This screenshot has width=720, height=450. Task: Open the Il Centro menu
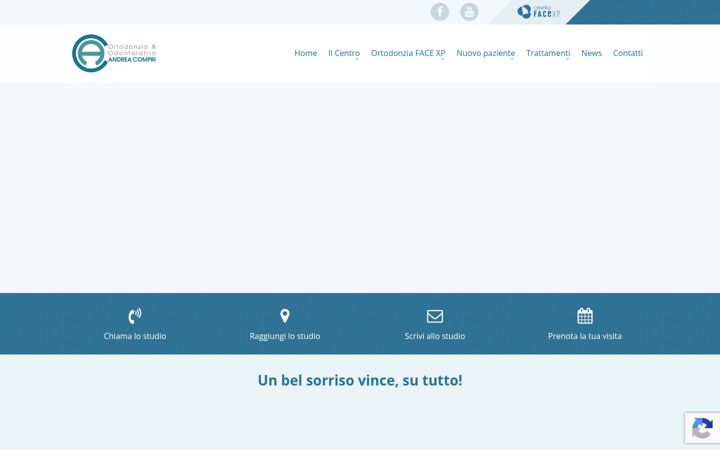pos(344,53)
